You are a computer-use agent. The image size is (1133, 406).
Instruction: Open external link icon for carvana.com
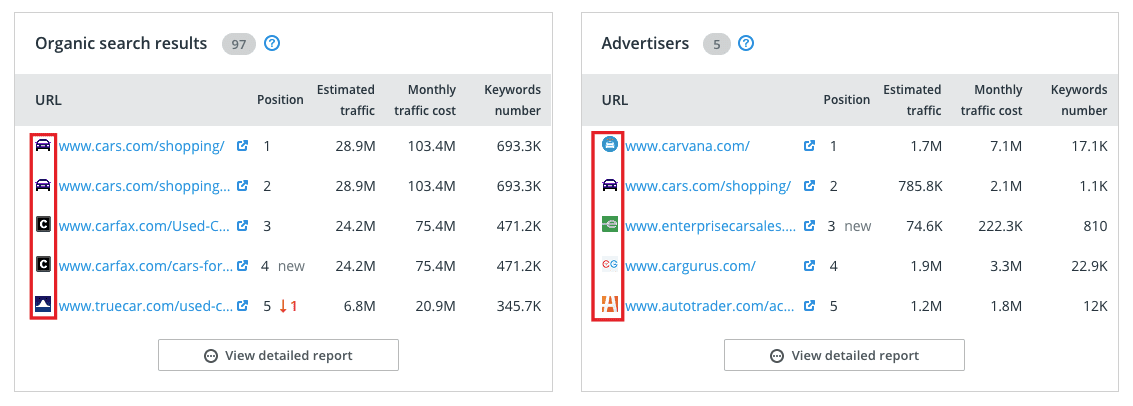pyautogui.click(x=809, y=145)
